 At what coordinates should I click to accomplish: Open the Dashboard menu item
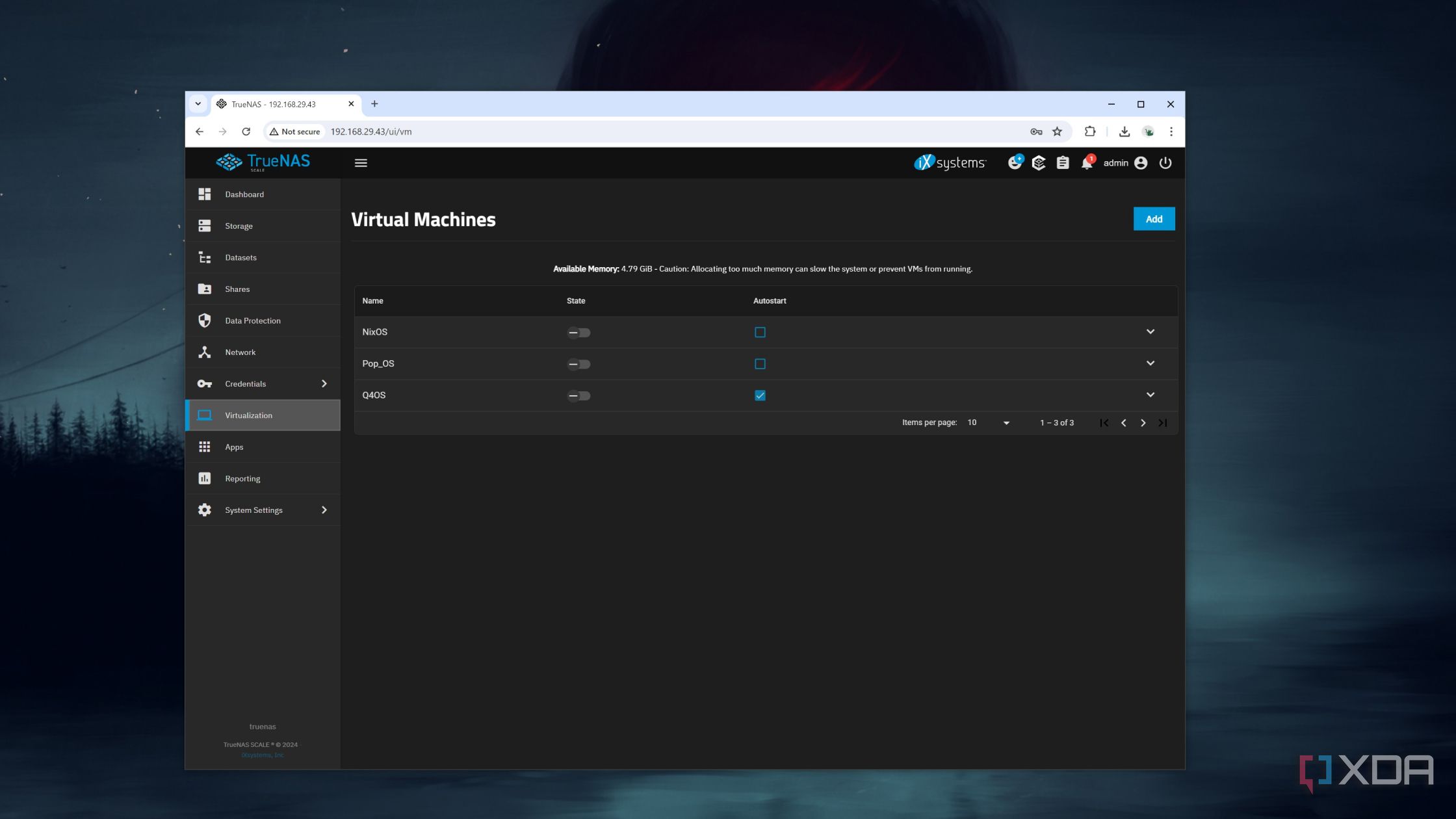[x=263, y=194]
